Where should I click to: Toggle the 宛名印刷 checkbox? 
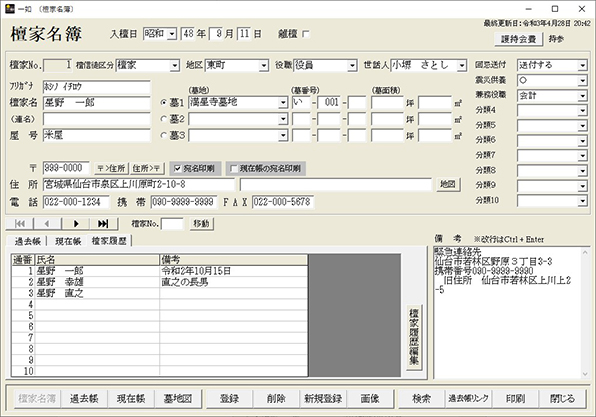click(x=178, y=168)
